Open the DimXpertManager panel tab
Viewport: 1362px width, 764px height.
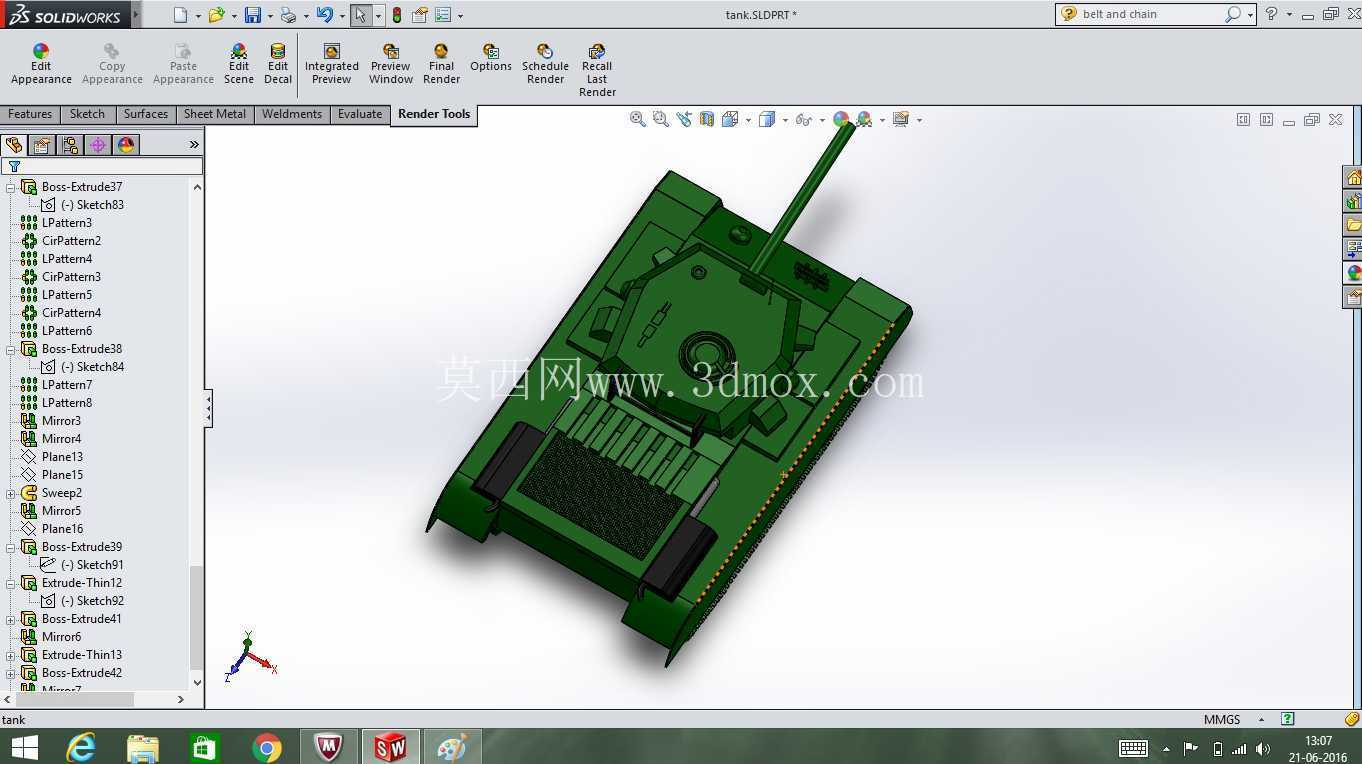[x=98, y=145]
